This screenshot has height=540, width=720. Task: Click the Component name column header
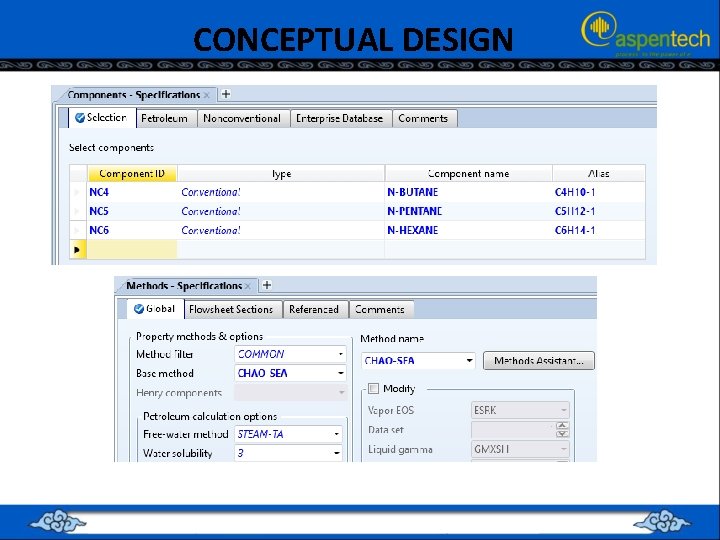coord(468,174)
